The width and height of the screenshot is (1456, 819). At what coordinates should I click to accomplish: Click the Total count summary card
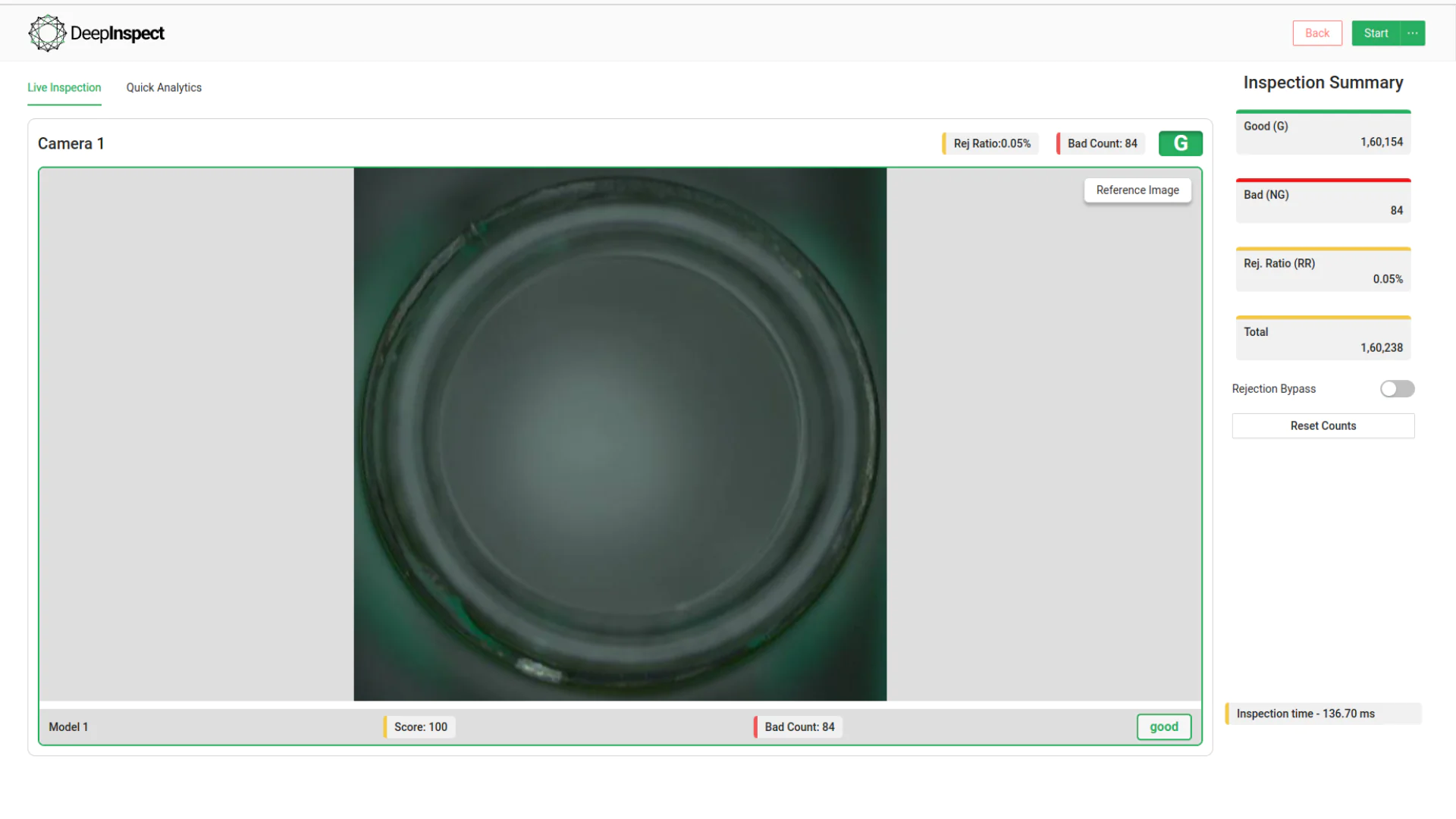(x=1323, y=338)
